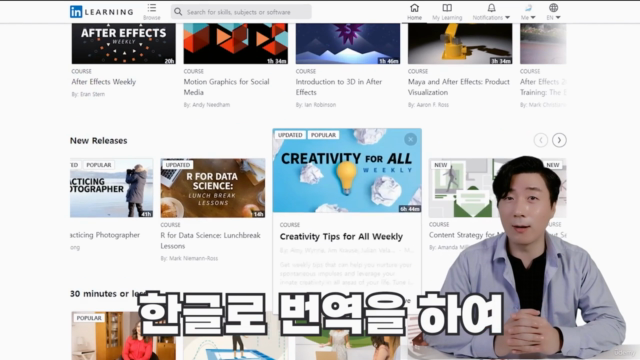
Task: Click the Content Strategy course title
Action: 465,235
